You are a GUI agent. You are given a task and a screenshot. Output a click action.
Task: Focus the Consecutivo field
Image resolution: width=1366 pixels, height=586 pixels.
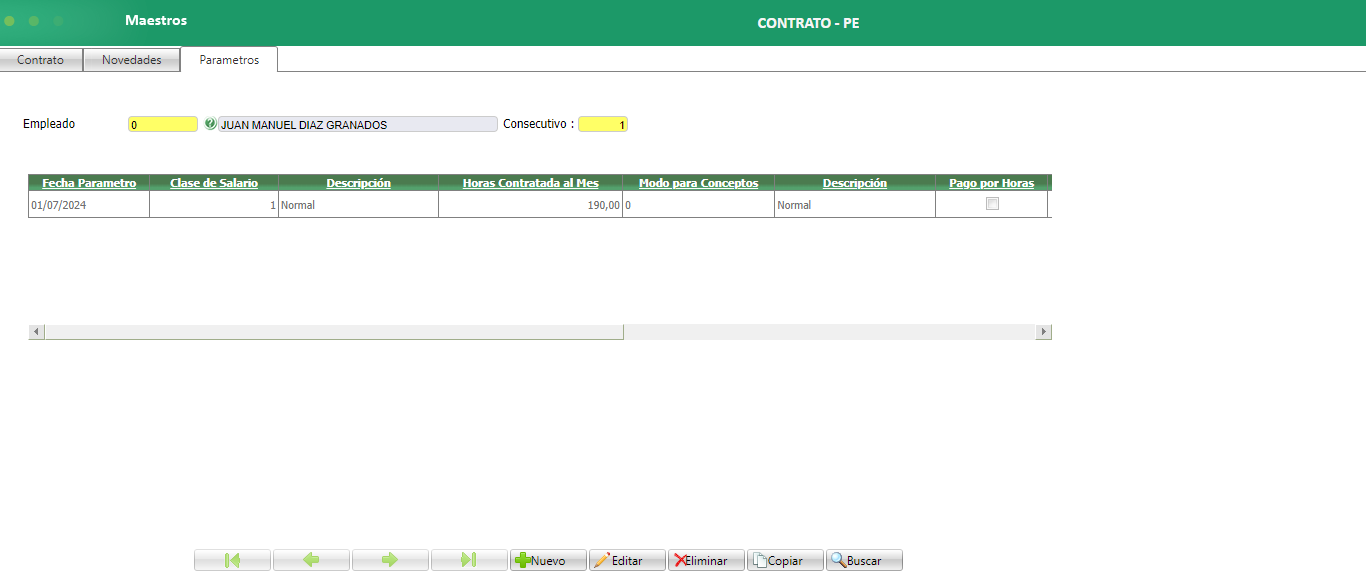pyautogui.click(x=603, y=124)
